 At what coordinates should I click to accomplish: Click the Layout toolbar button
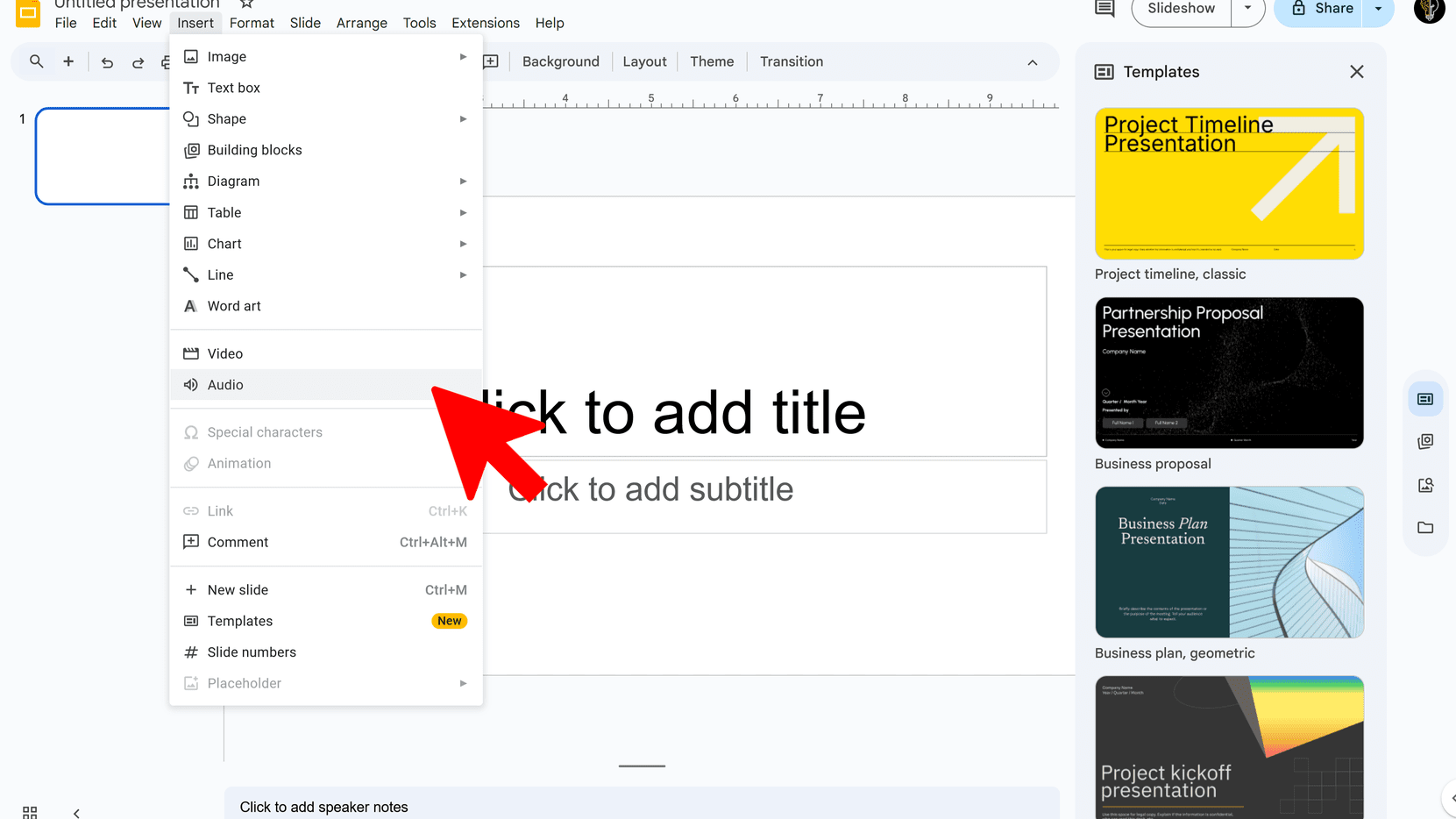644,61
